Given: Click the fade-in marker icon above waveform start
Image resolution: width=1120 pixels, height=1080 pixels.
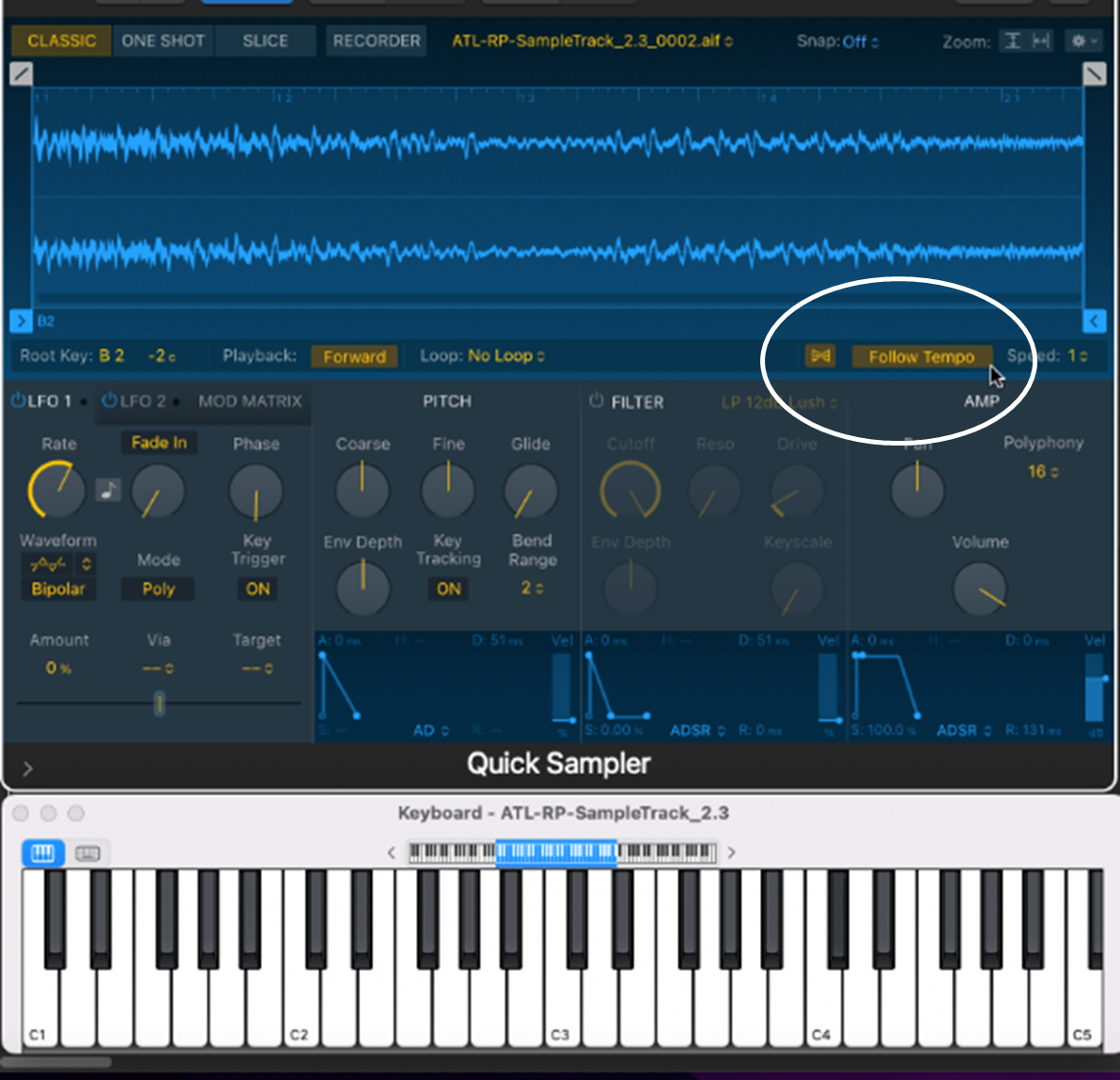Looking at the screenshot, I should (x=22, y=73).
